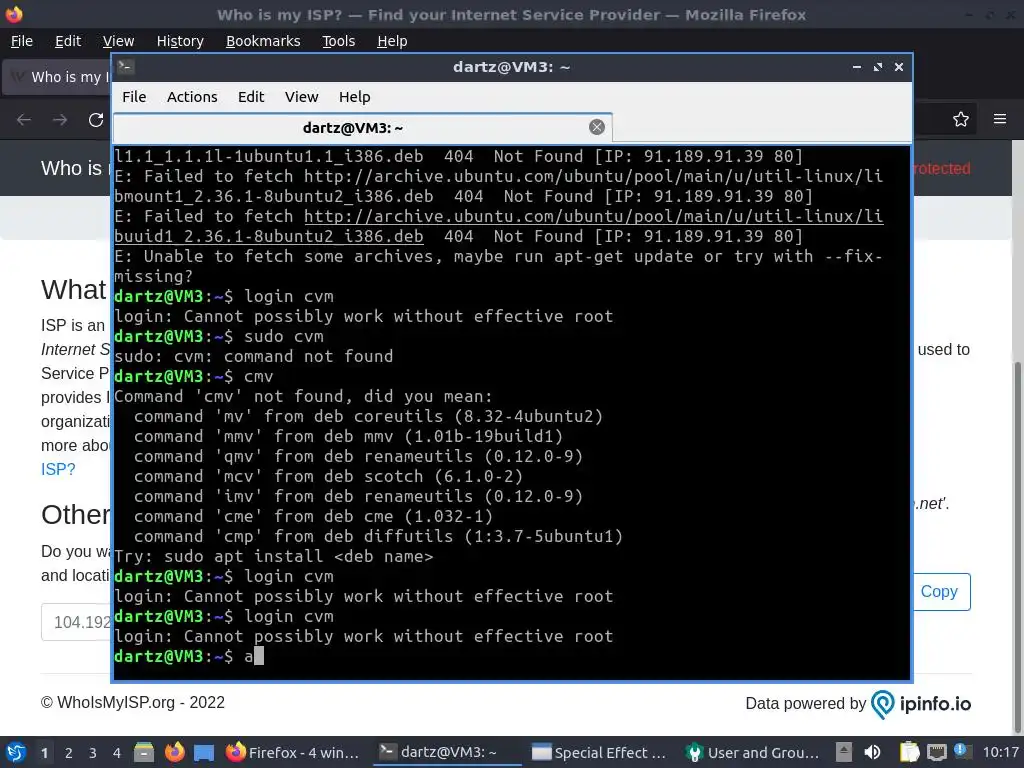The width and height of the screenshot is (1024, 768).
Task: Click the 'rotected' red status text on webpage
Action: pyautogui.click(x=942, y=168)
